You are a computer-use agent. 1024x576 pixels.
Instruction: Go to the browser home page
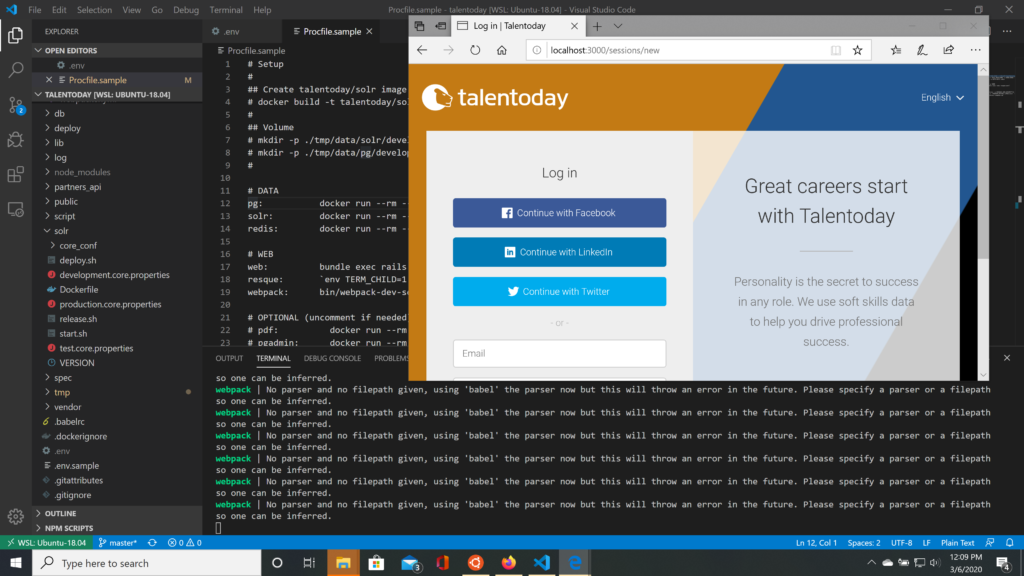(502, 50)
